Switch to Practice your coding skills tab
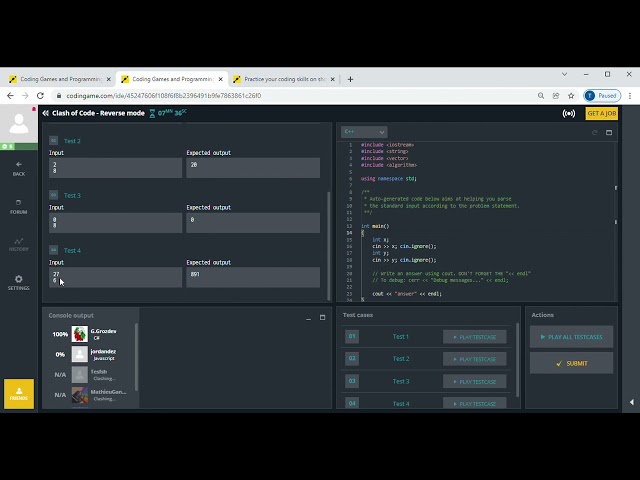 284,79
